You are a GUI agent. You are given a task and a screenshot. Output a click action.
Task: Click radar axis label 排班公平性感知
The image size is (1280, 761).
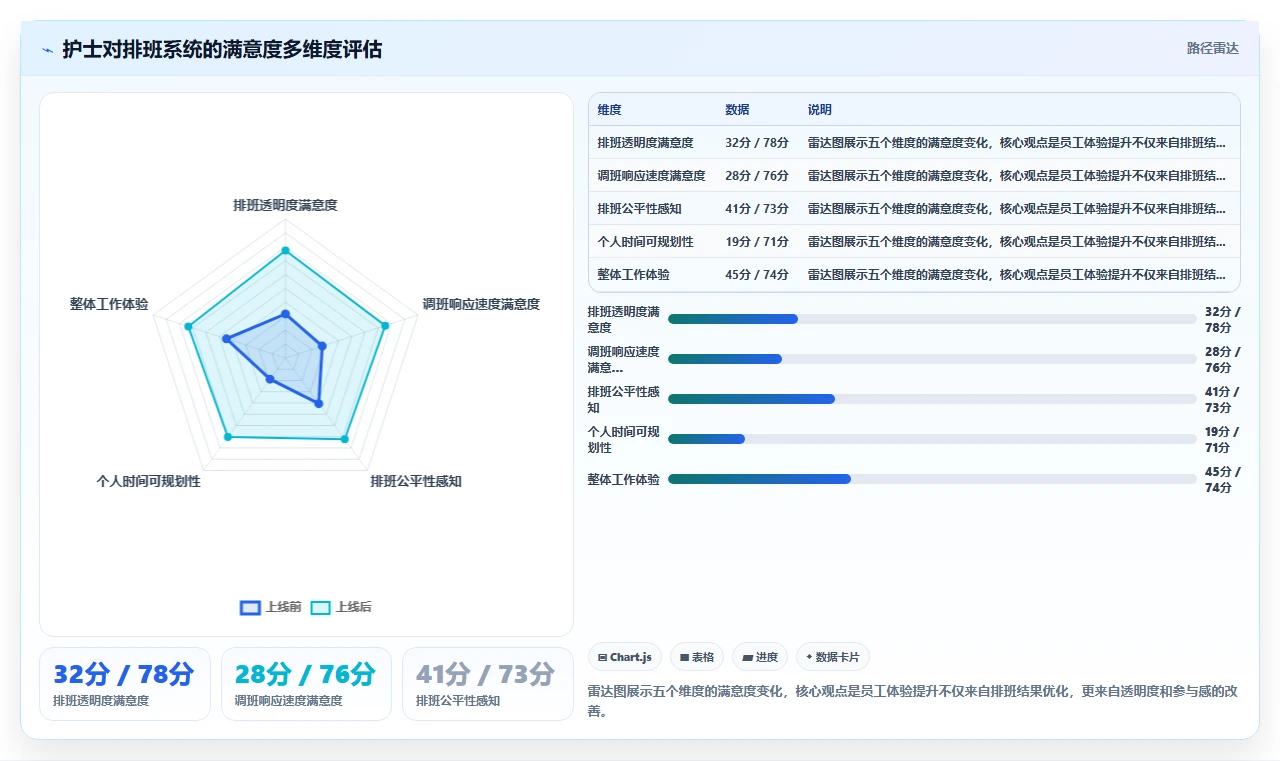(416, 481)
